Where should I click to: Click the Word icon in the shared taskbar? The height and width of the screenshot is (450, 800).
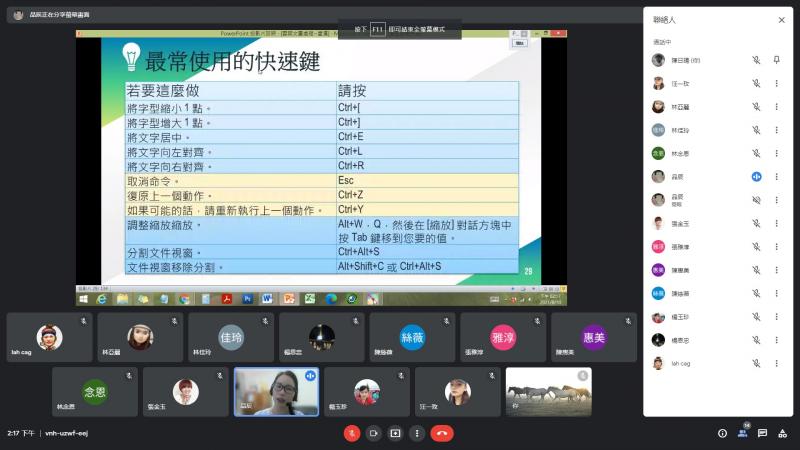(x=267, y=299)
